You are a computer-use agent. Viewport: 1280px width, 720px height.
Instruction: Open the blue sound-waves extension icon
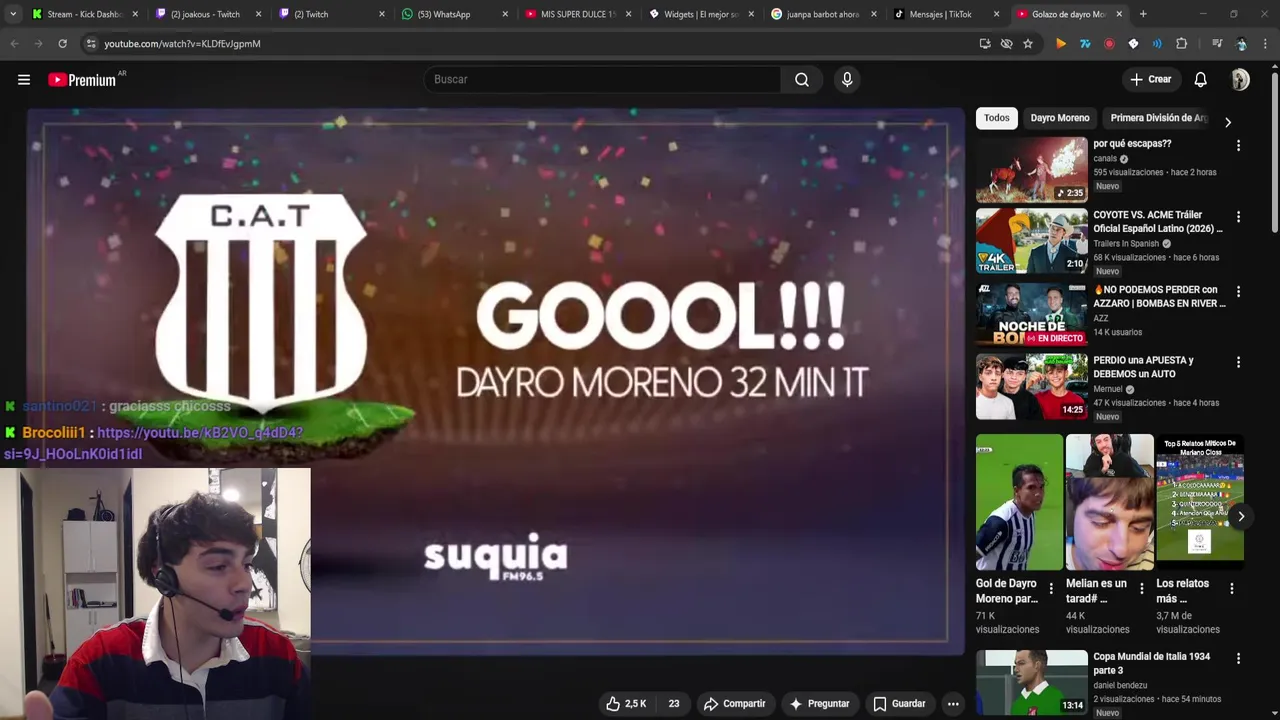tap(1157, 44)
